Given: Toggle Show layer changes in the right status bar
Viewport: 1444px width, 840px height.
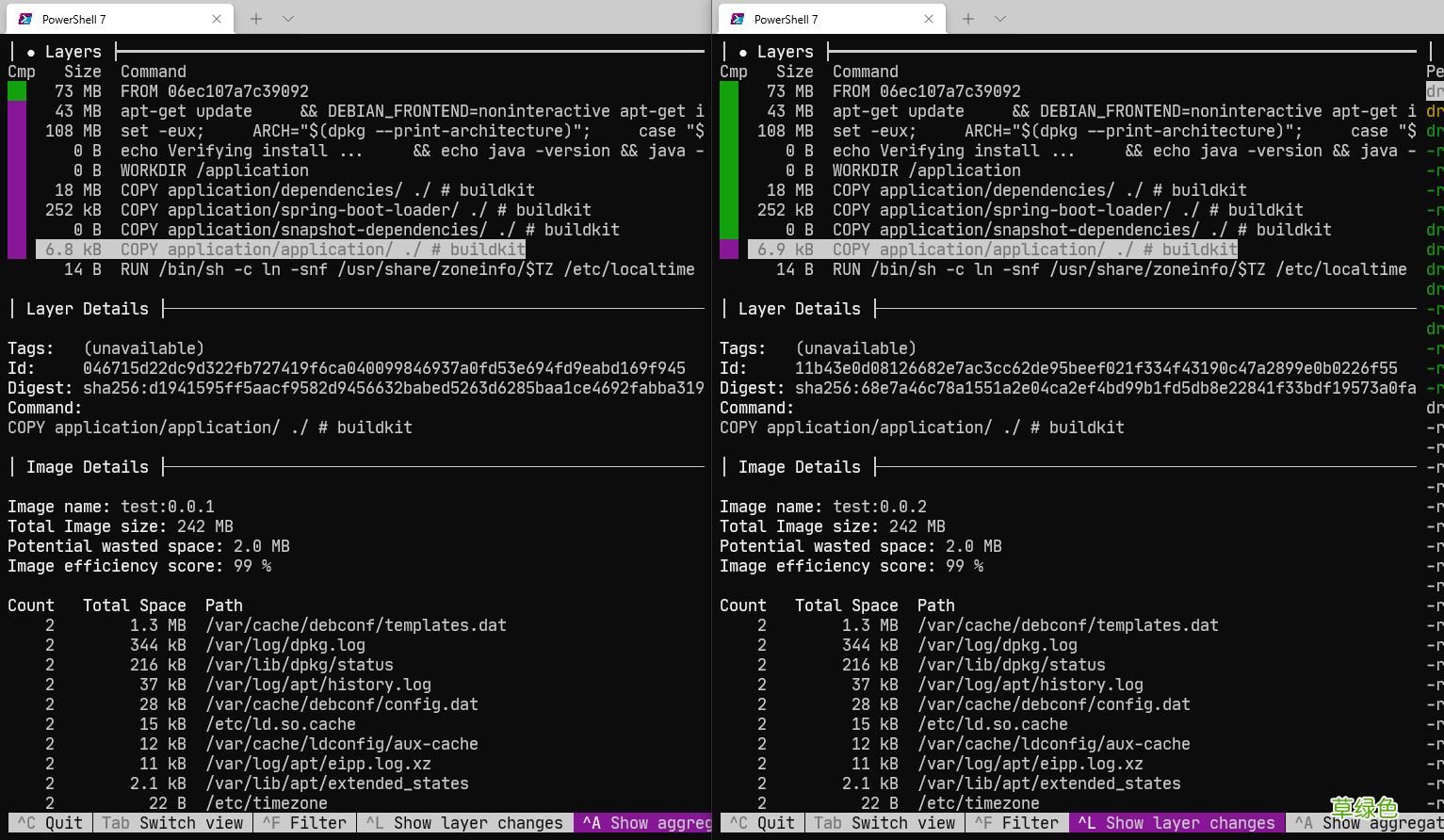Looking at the screenshot, I should tap(1176, 822).
